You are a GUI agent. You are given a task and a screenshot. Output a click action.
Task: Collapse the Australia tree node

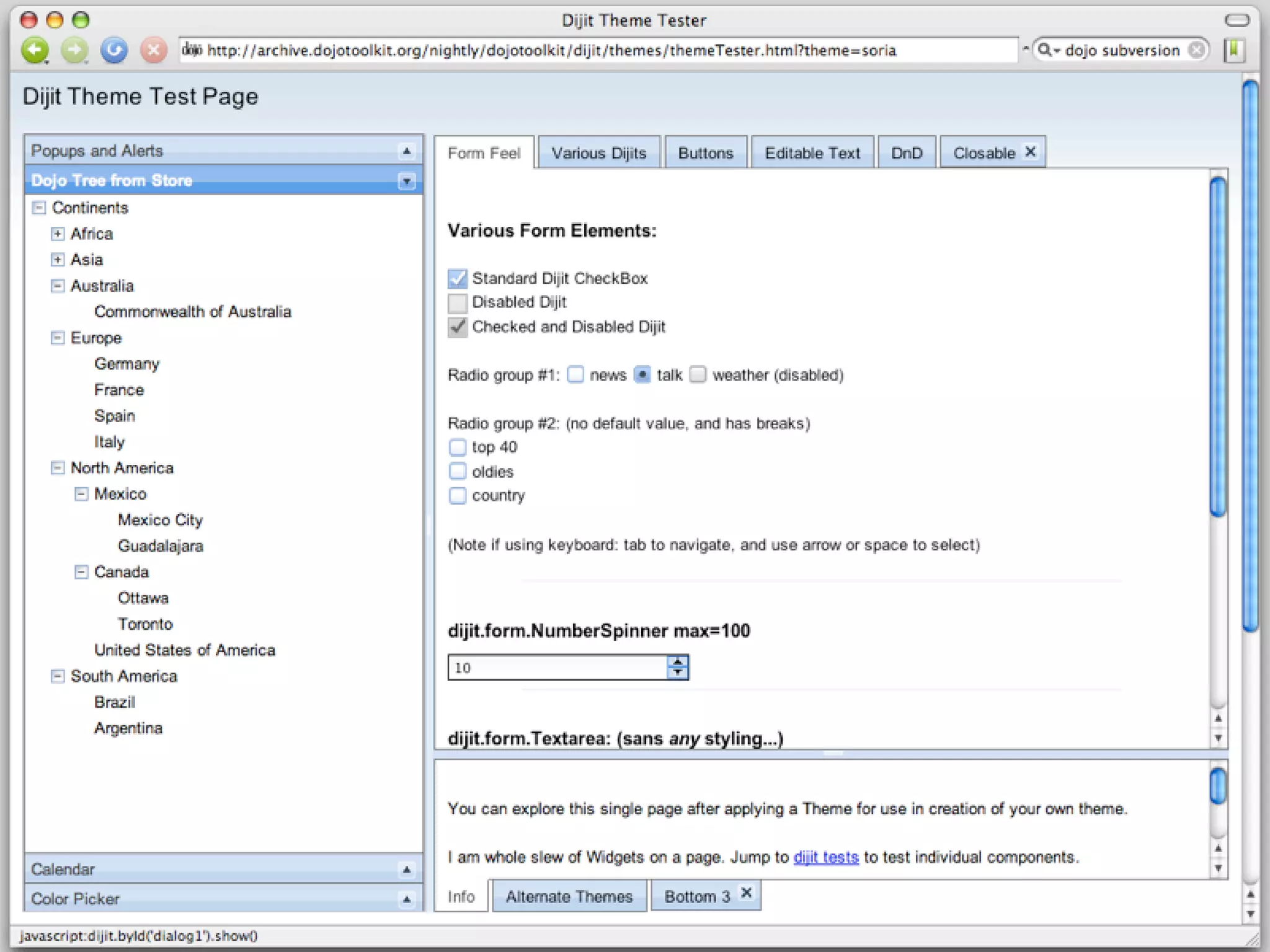click(x=58, y=286)
